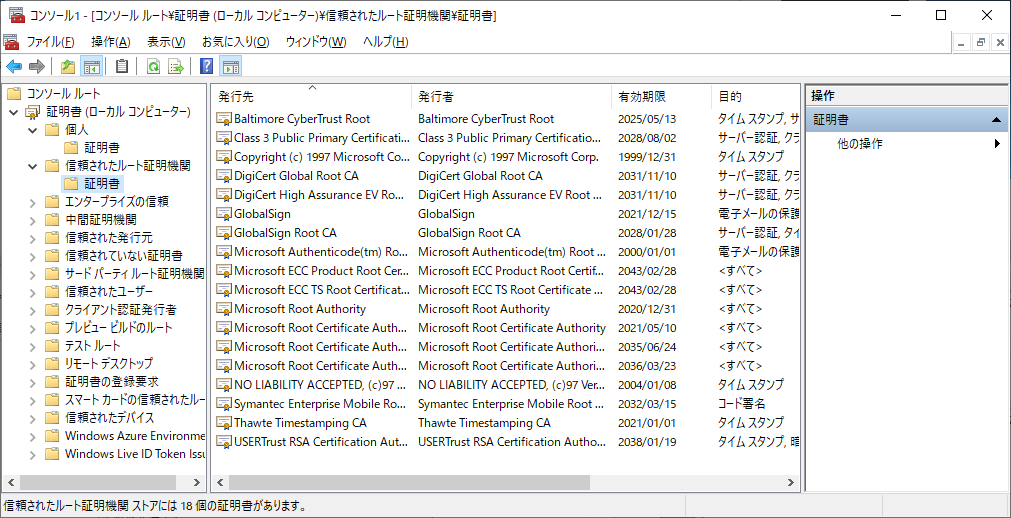Screen dimensions: 1011x518
Task: Refresh the certificate list
Action: (x=153, y=66)
